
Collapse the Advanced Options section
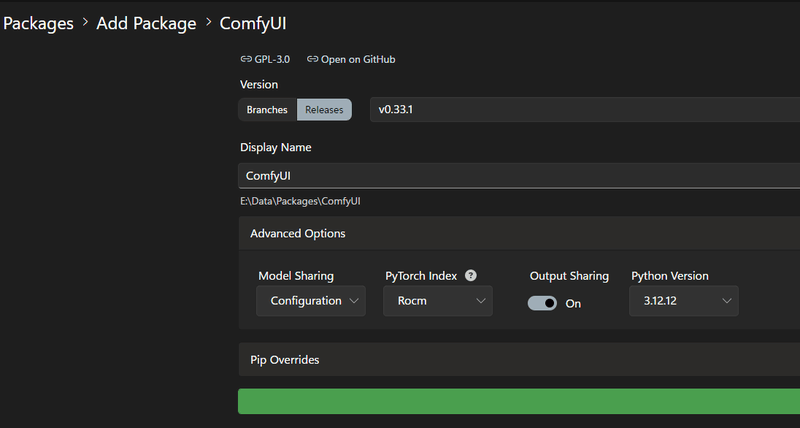pos(519,234)
